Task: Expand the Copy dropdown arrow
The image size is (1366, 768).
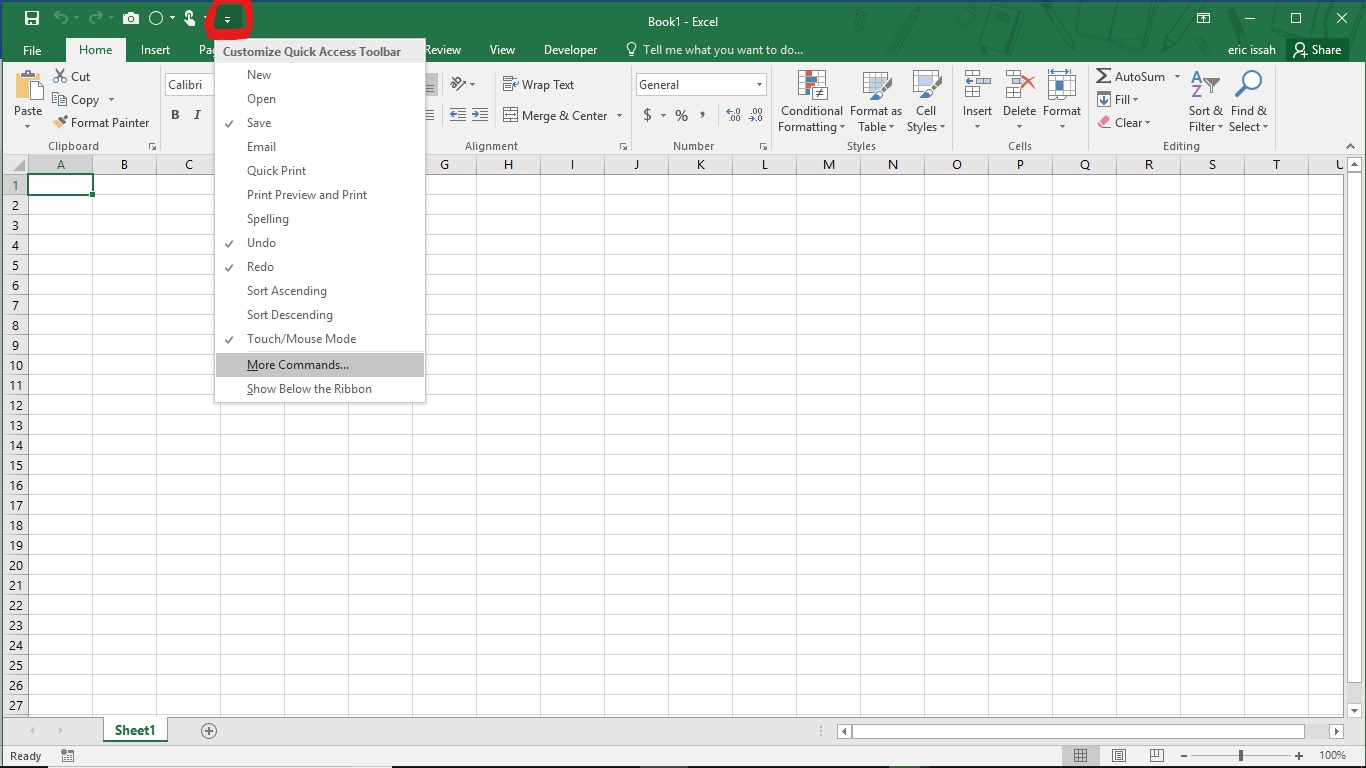Action: (x=111, y=100)
